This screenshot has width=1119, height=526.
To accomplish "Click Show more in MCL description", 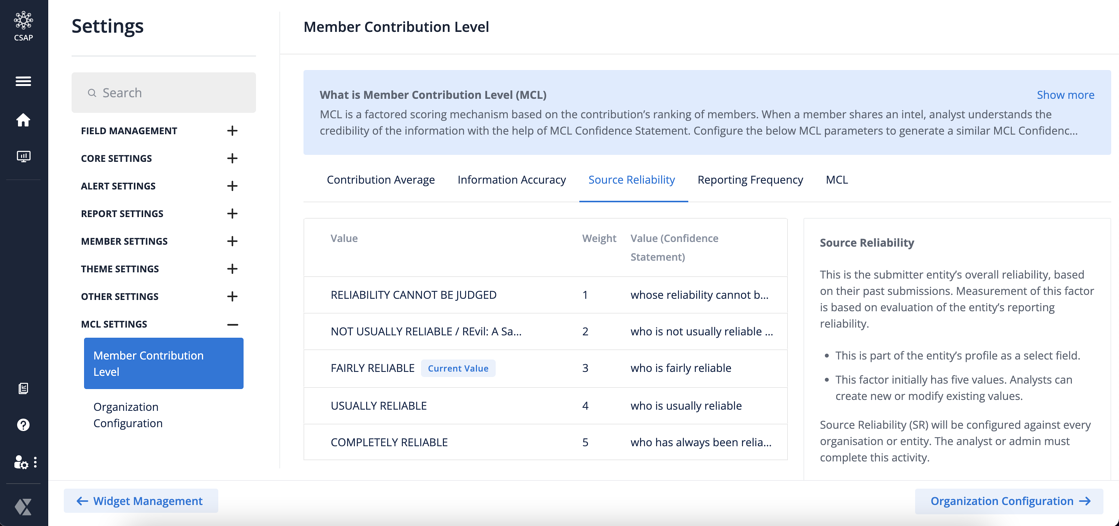I will (x=1065, y=95).
